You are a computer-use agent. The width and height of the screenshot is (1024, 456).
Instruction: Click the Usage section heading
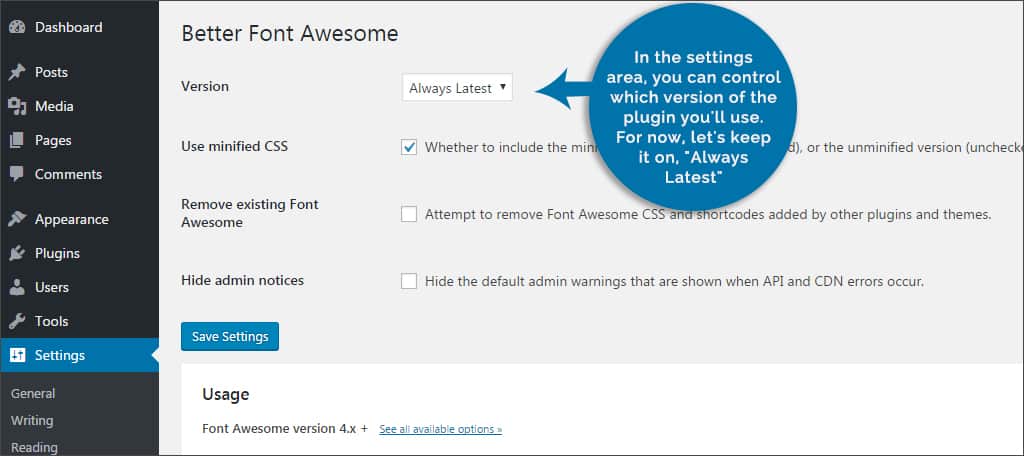click(225, 395)
